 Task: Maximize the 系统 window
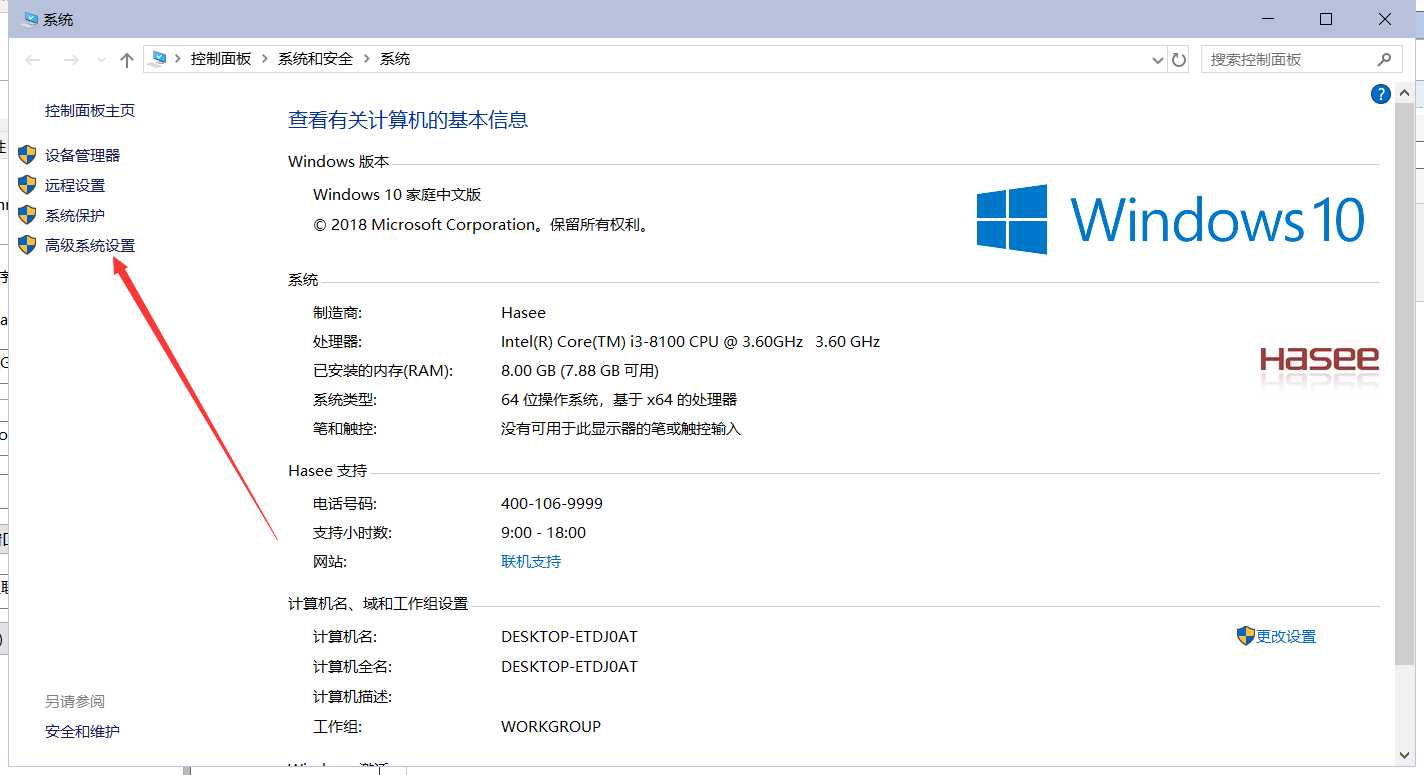click(1326, 19)
